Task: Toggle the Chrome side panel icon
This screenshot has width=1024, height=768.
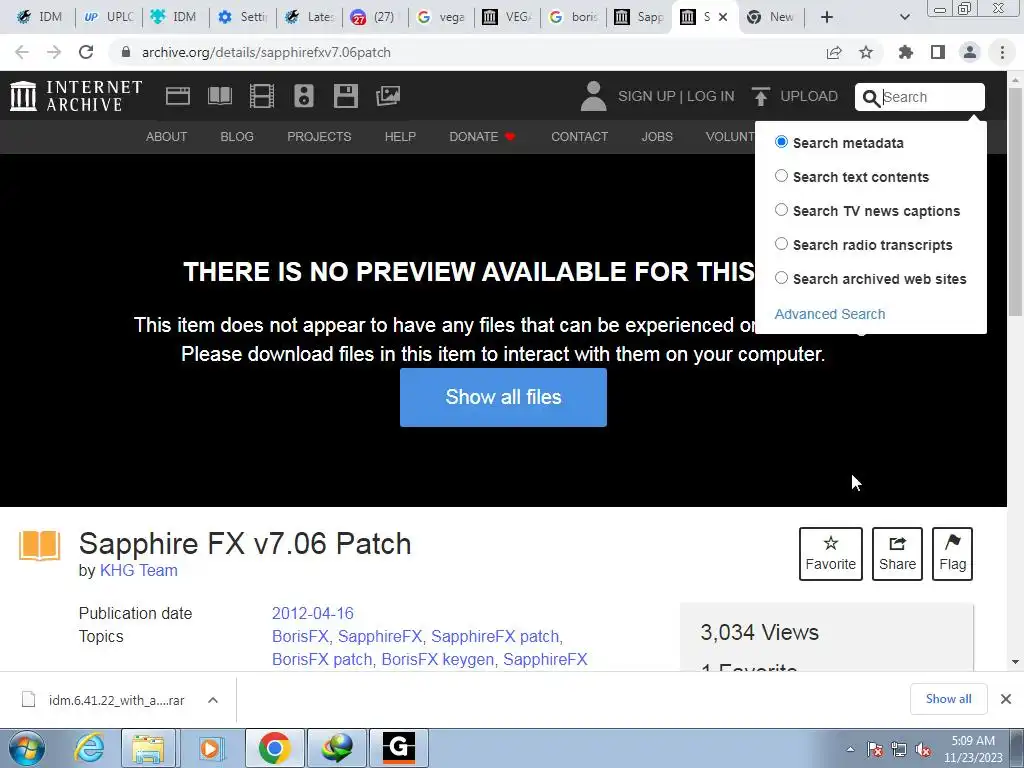Action: 938,52
